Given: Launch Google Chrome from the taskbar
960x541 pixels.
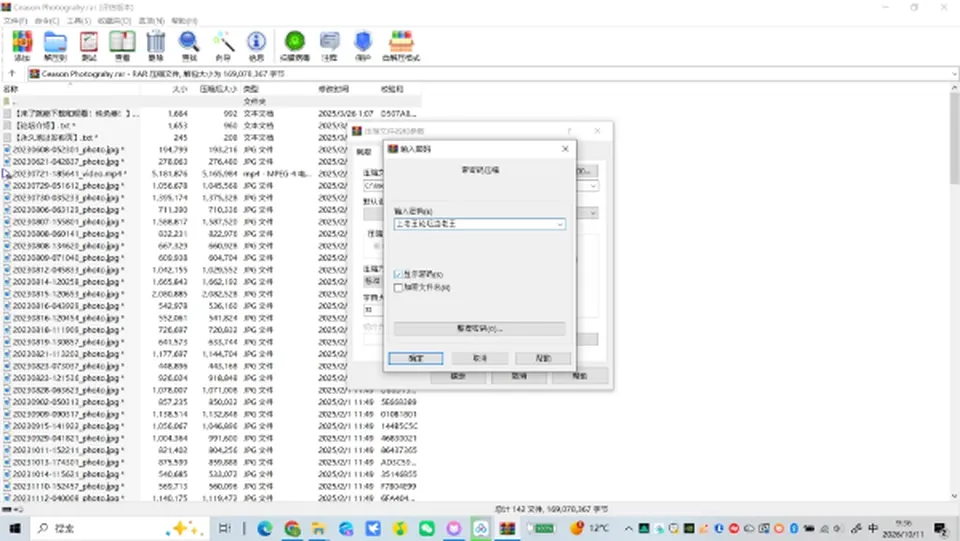Looking at the screenshot, I should (292, 528).
